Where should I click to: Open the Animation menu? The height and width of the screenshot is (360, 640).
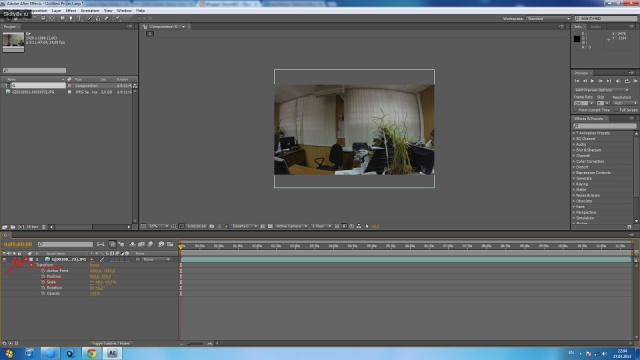pos(90,10)
